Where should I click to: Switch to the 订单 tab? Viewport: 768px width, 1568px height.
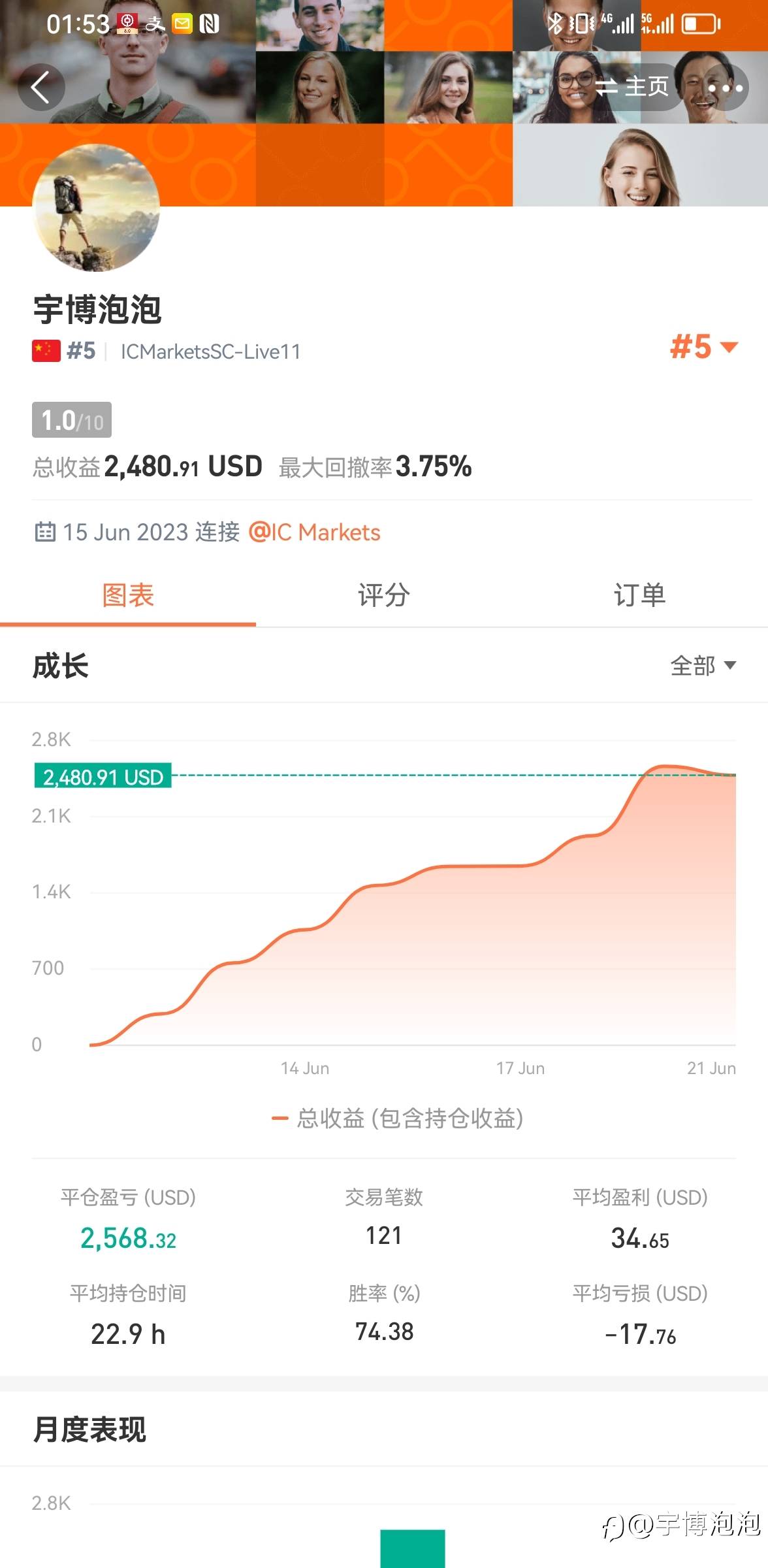pos(639,595)
